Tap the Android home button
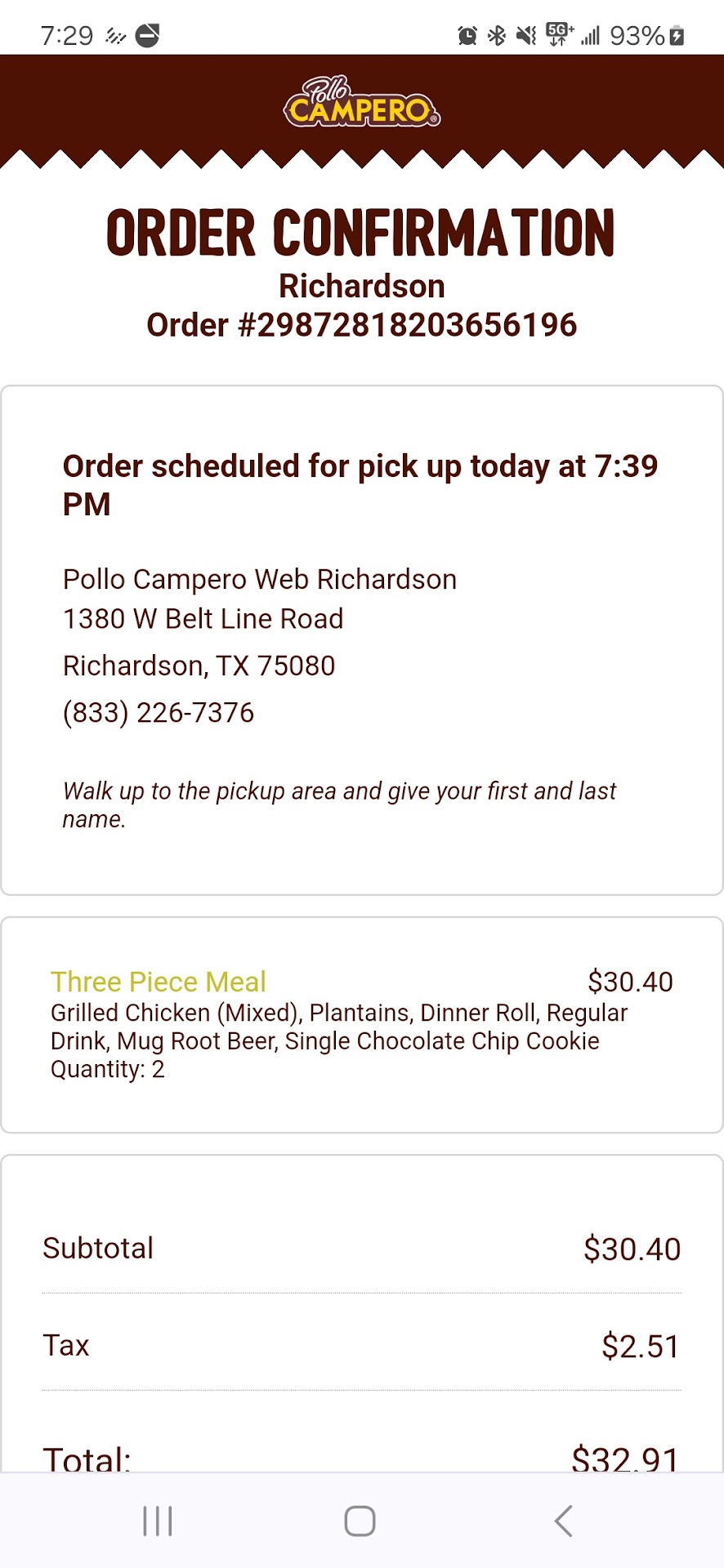Image resolution: width=724 pixels, height=1568 pixels. (x=360, y=1521)
